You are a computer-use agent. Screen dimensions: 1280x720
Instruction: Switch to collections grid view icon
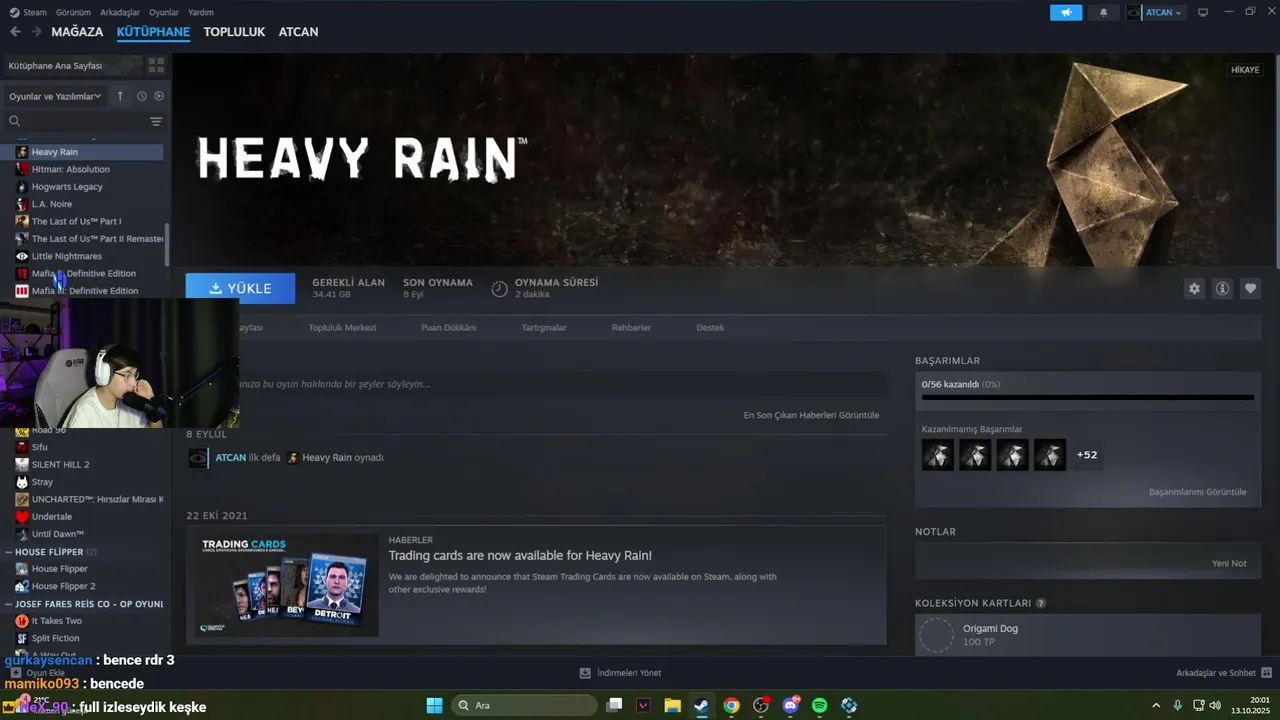point(156,65)
